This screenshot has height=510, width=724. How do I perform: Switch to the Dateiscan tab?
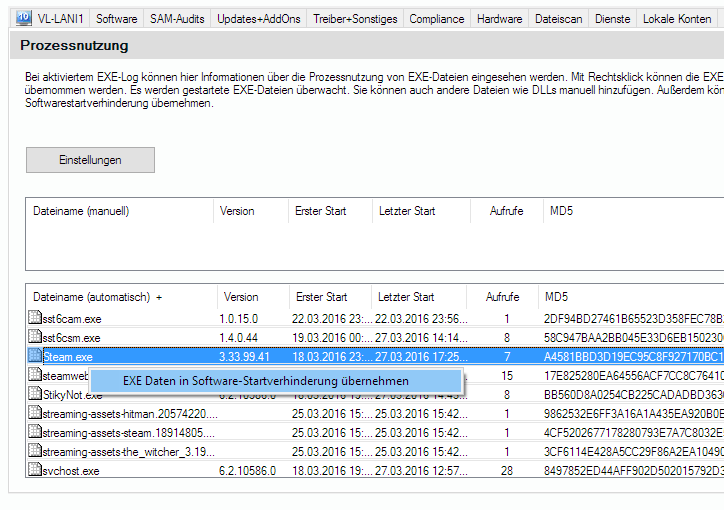[559, 18]
